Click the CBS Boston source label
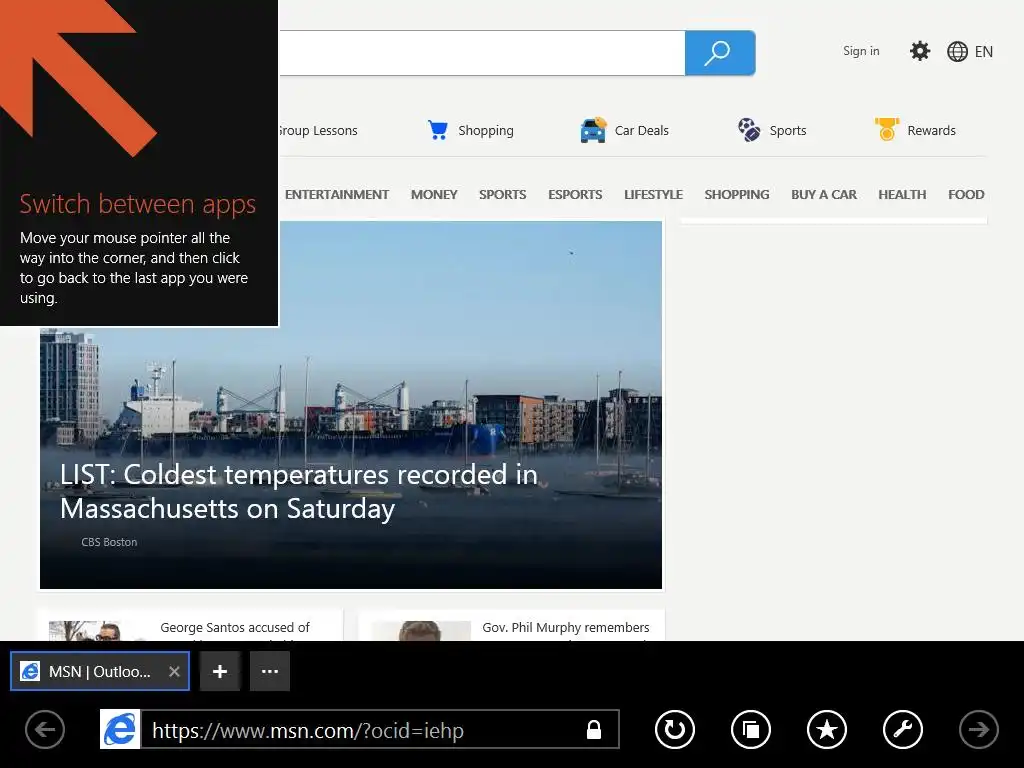Image resolution: width=1024 pixels, height=768 pixels. point(109,542)
